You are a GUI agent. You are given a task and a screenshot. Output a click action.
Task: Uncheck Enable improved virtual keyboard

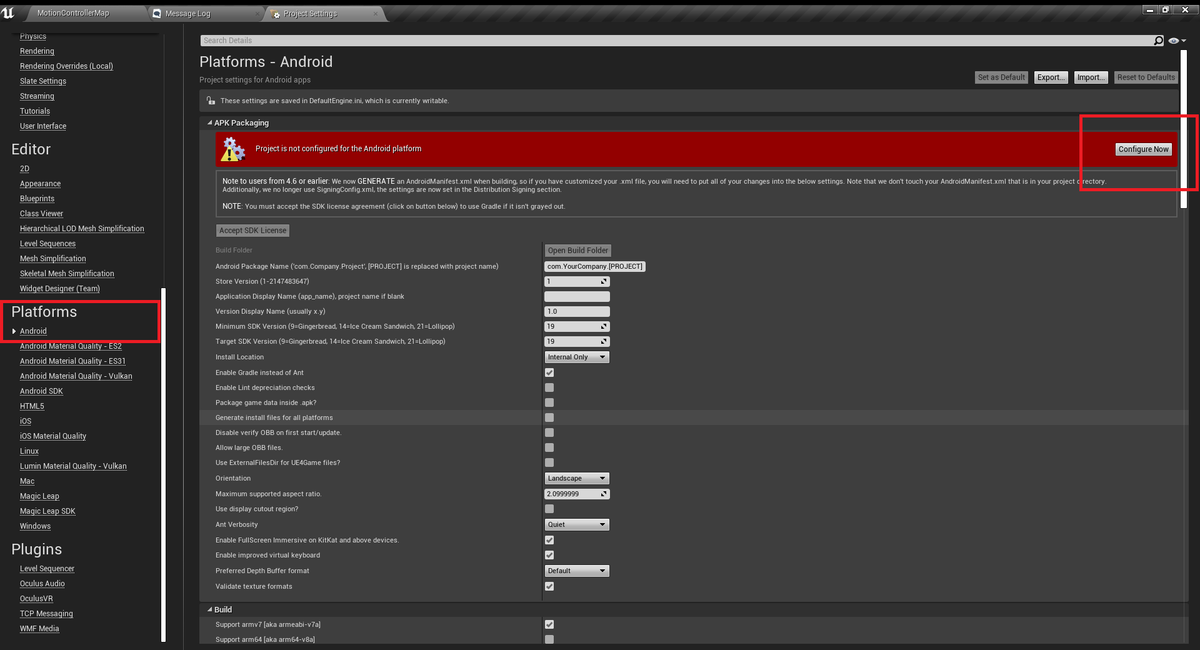549,555
